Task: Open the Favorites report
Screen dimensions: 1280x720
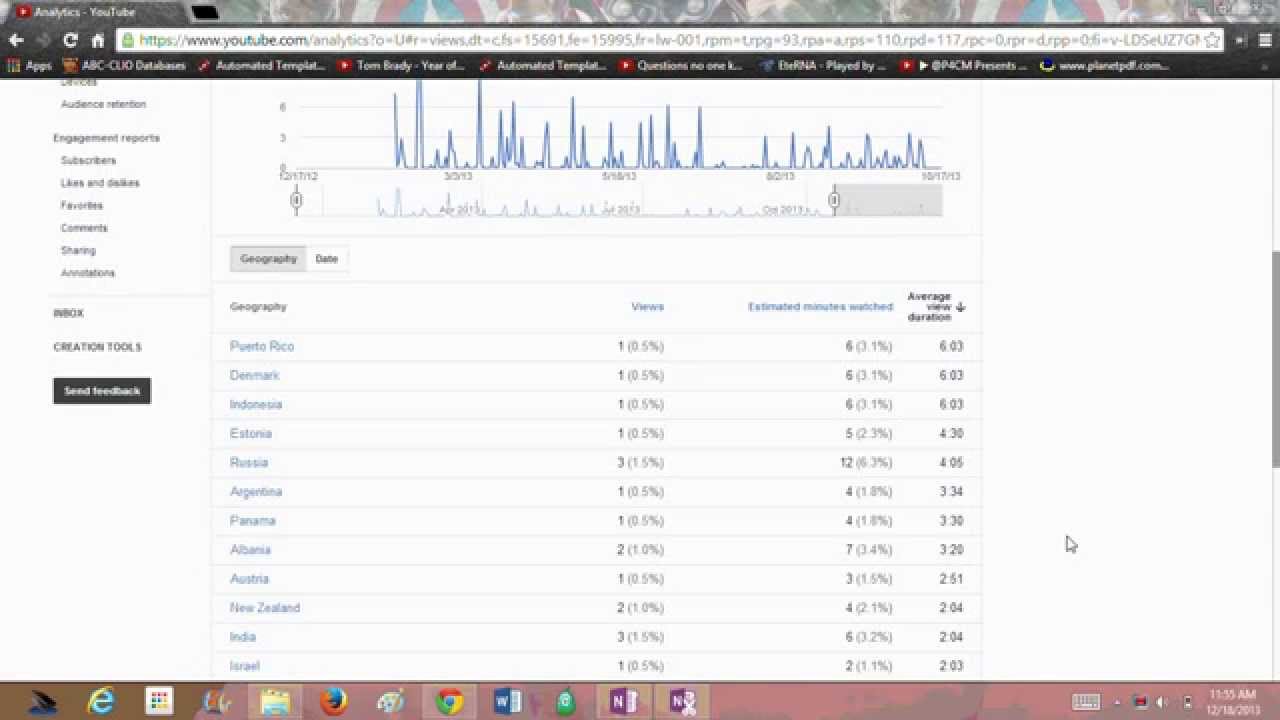Action: click(x=81, y=205)
